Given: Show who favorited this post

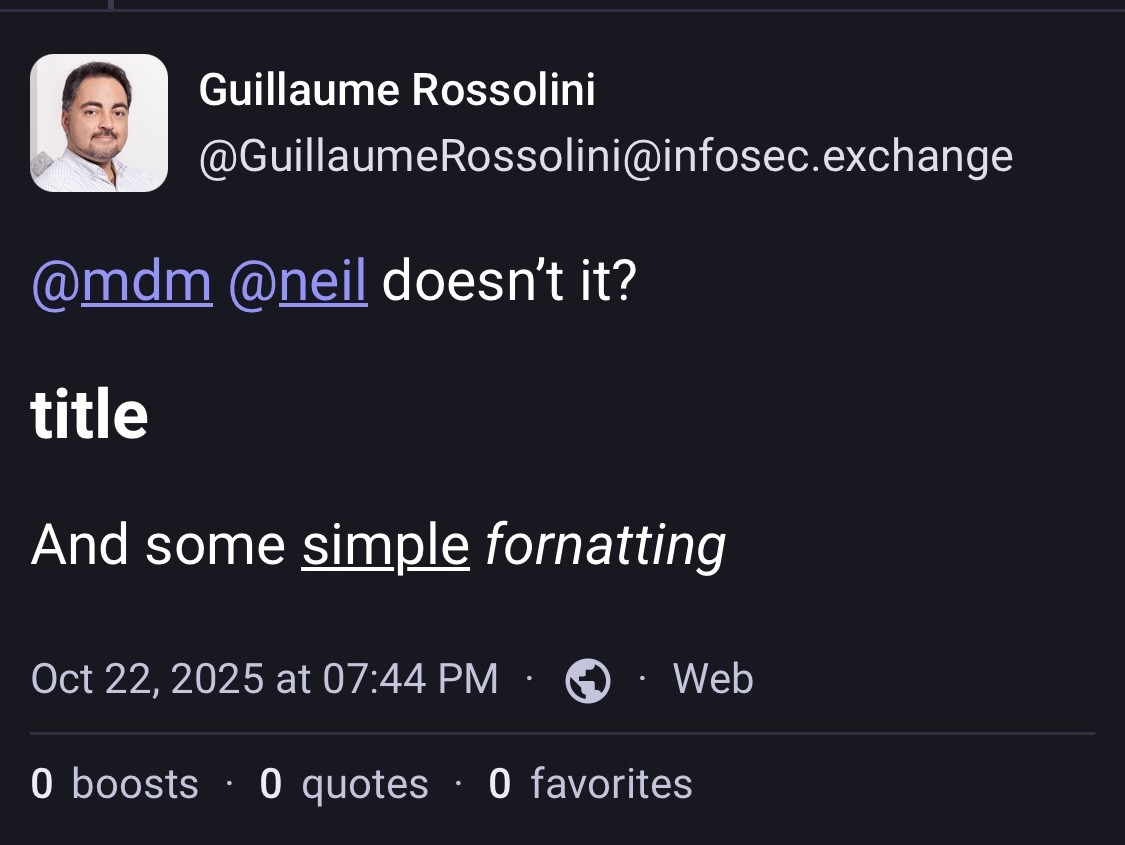Looking at the screenshot, I should tap(610, 784).
